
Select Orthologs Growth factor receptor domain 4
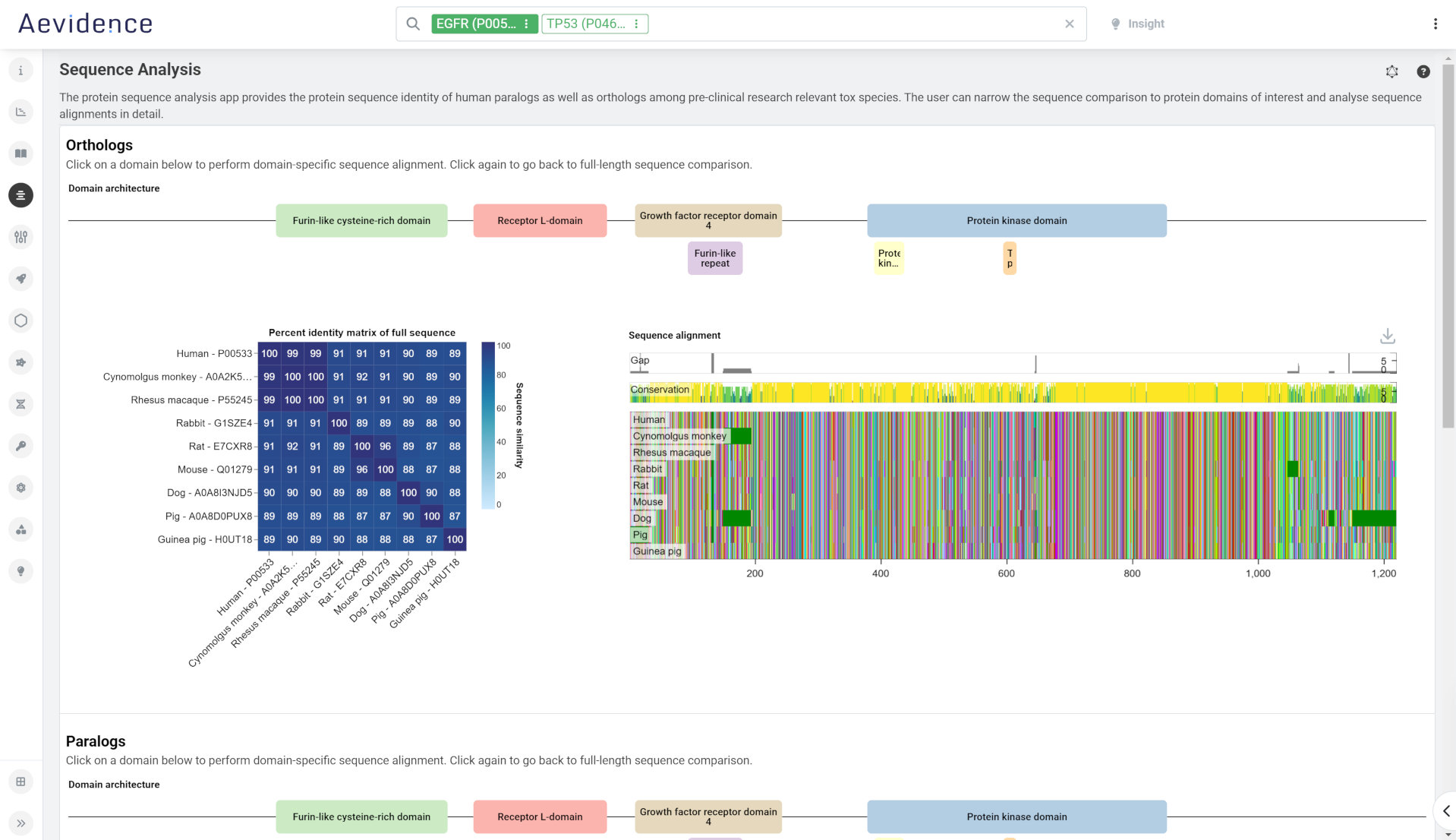pyautogui.click(x=708, y=221)
